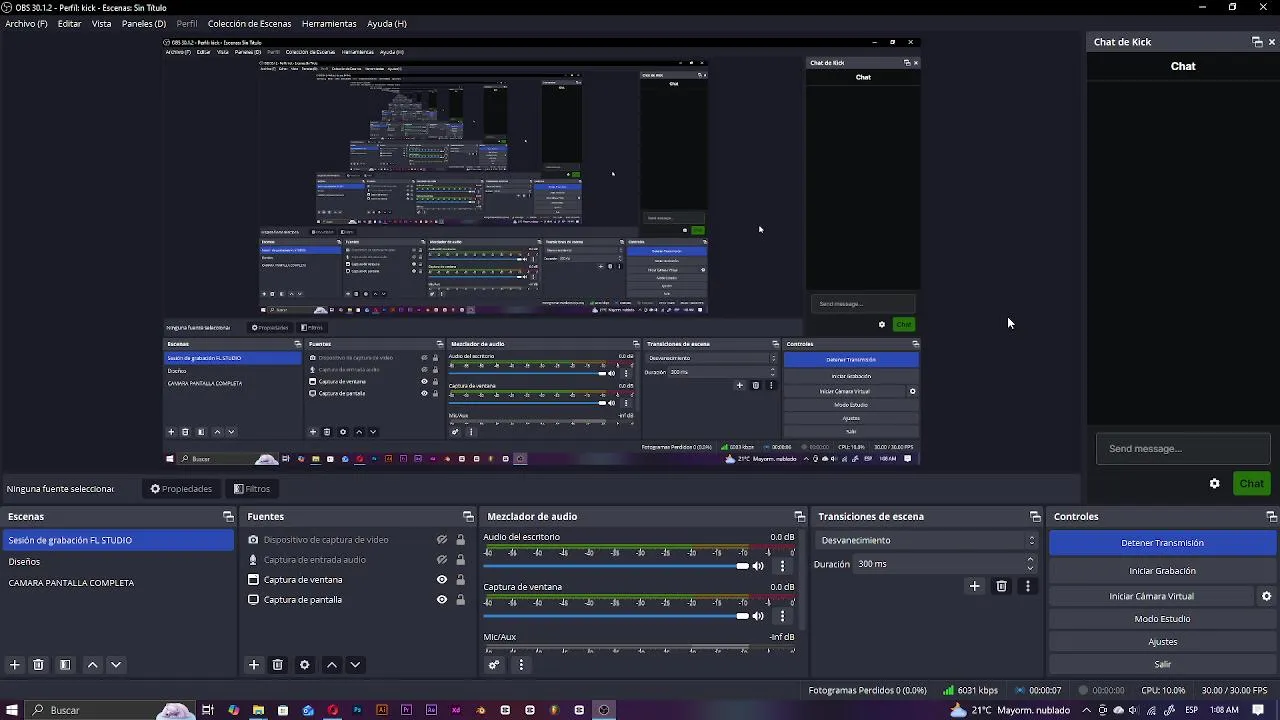Open Windows Start menu

click(12, 710)
